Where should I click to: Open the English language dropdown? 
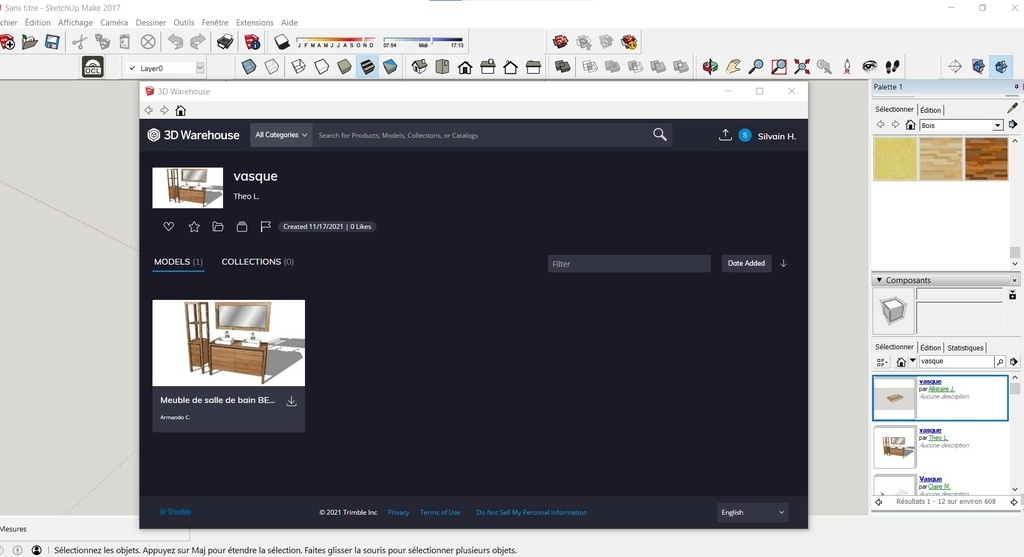point(752,513)
